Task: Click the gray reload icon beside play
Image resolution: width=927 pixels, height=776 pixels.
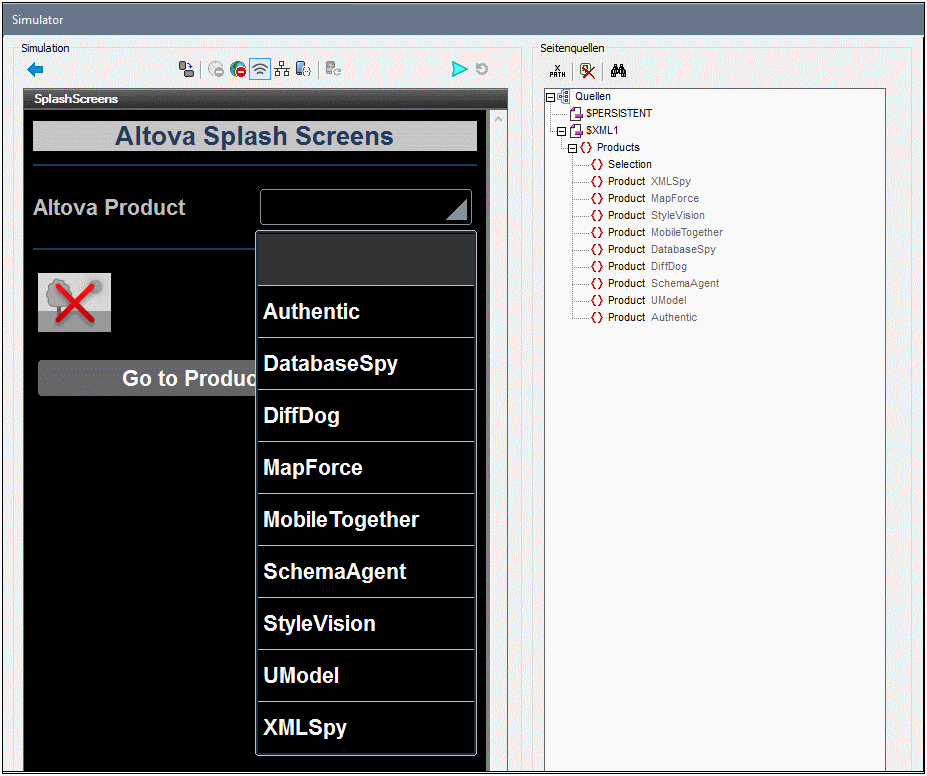Action: point(482,69)
